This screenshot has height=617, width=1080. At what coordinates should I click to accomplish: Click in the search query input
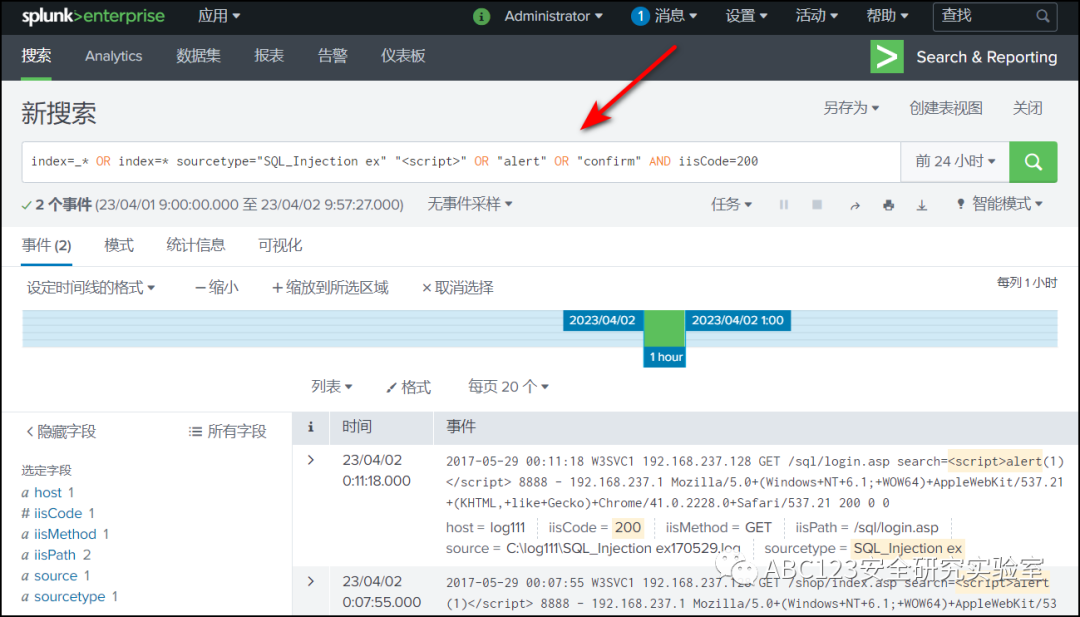pyautogui.click(x=461, y=162)
